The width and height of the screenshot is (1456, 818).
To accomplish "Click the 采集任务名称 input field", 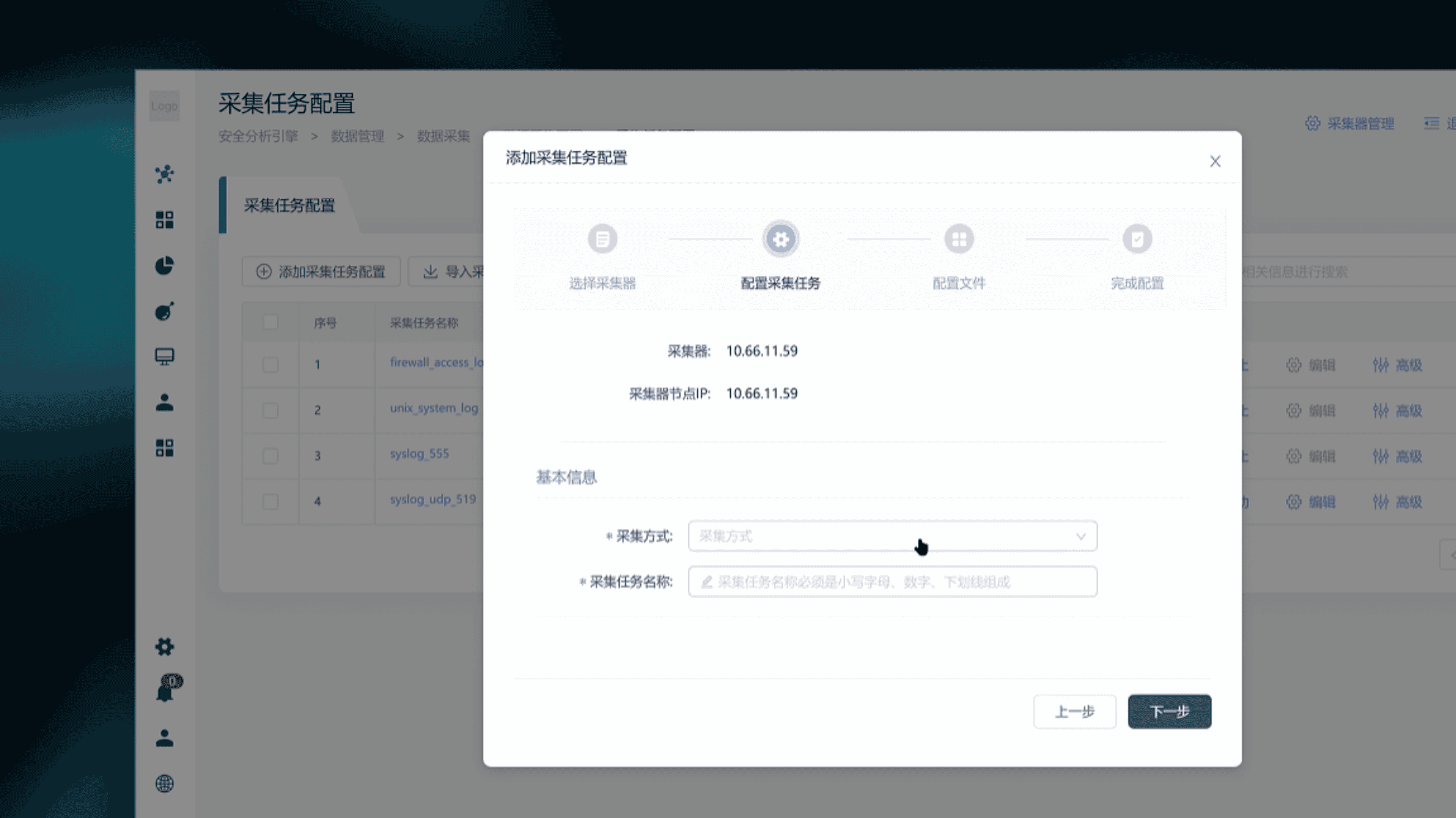I will point(893,582).
